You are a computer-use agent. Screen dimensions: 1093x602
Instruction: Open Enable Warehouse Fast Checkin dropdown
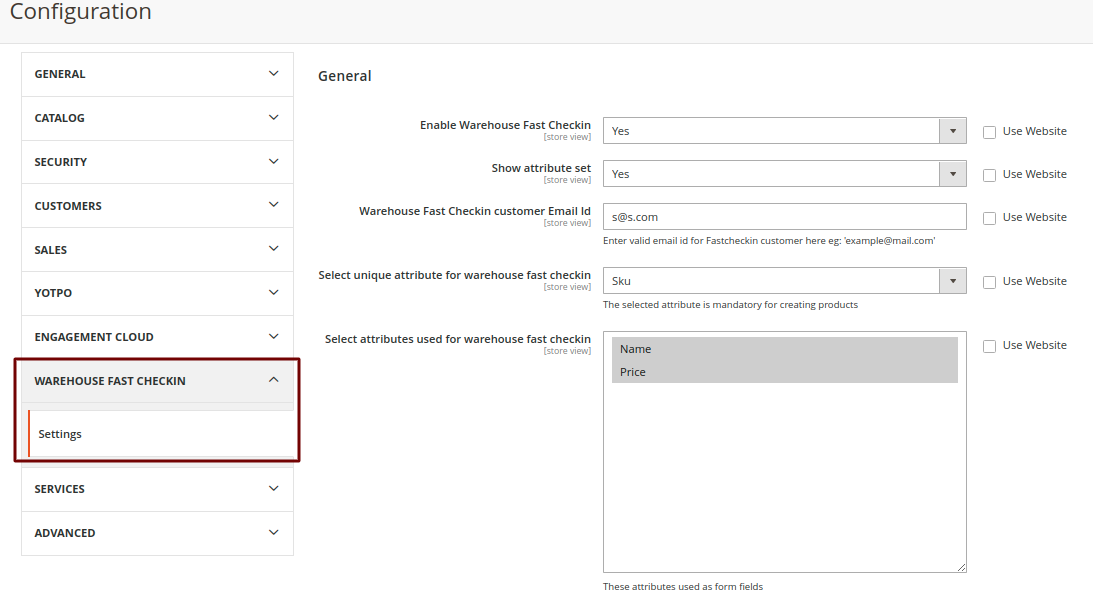click(x=784, y=131)
